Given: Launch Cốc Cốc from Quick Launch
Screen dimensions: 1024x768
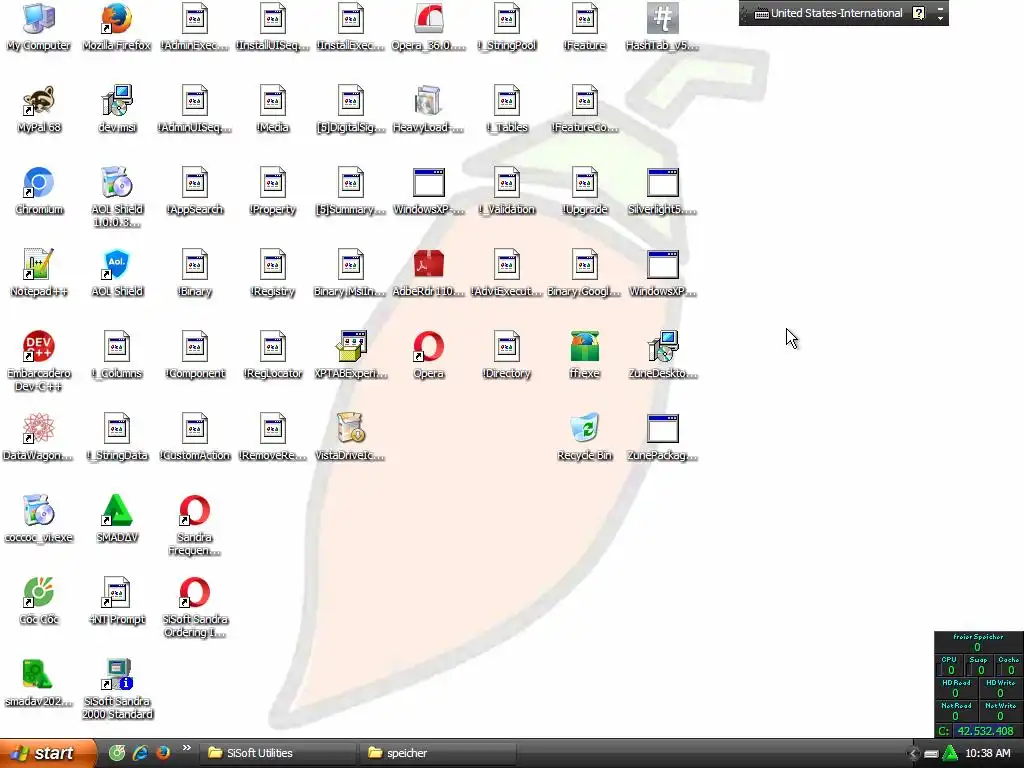Looking at the screenshot, I should tap(117, 753).
